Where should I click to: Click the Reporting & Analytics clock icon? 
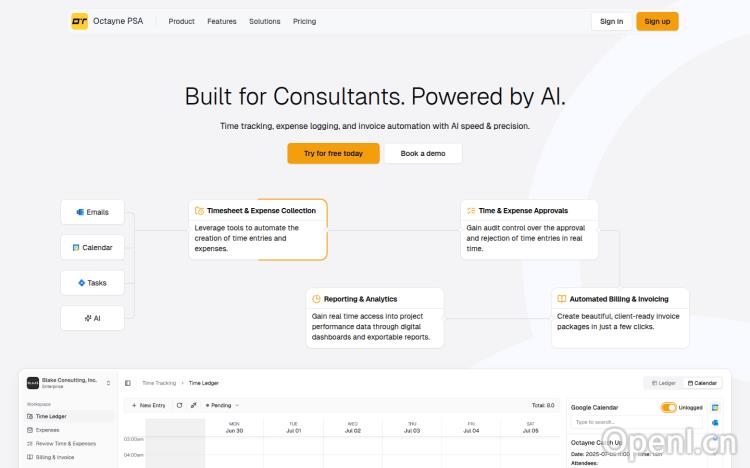pos(316,299)
